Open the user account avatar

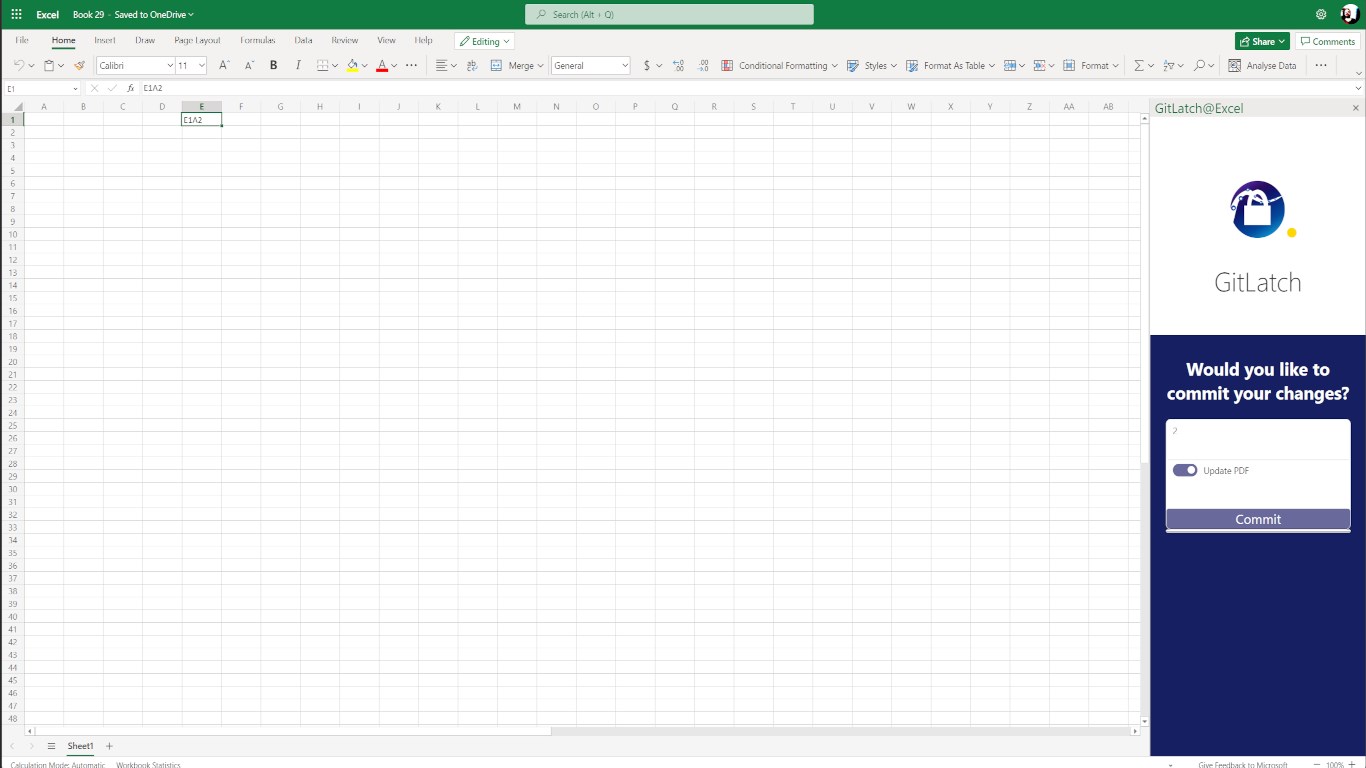coord(1349,14)
